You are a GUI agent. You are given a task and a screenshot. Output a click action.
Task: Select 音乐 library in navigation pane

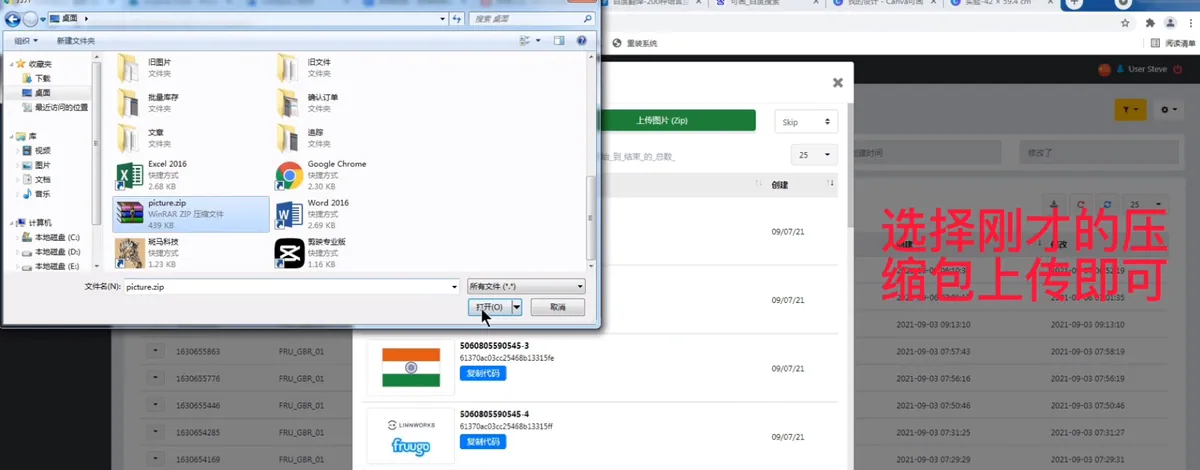[36, 194]
